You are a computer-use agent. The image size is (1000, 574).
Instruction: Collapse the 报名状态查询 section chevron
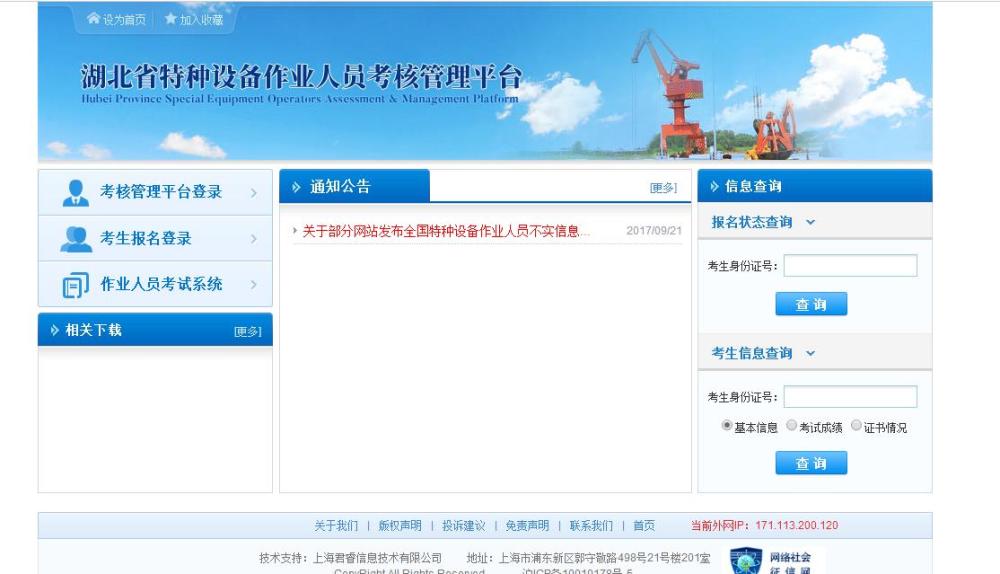pos(811,222)
